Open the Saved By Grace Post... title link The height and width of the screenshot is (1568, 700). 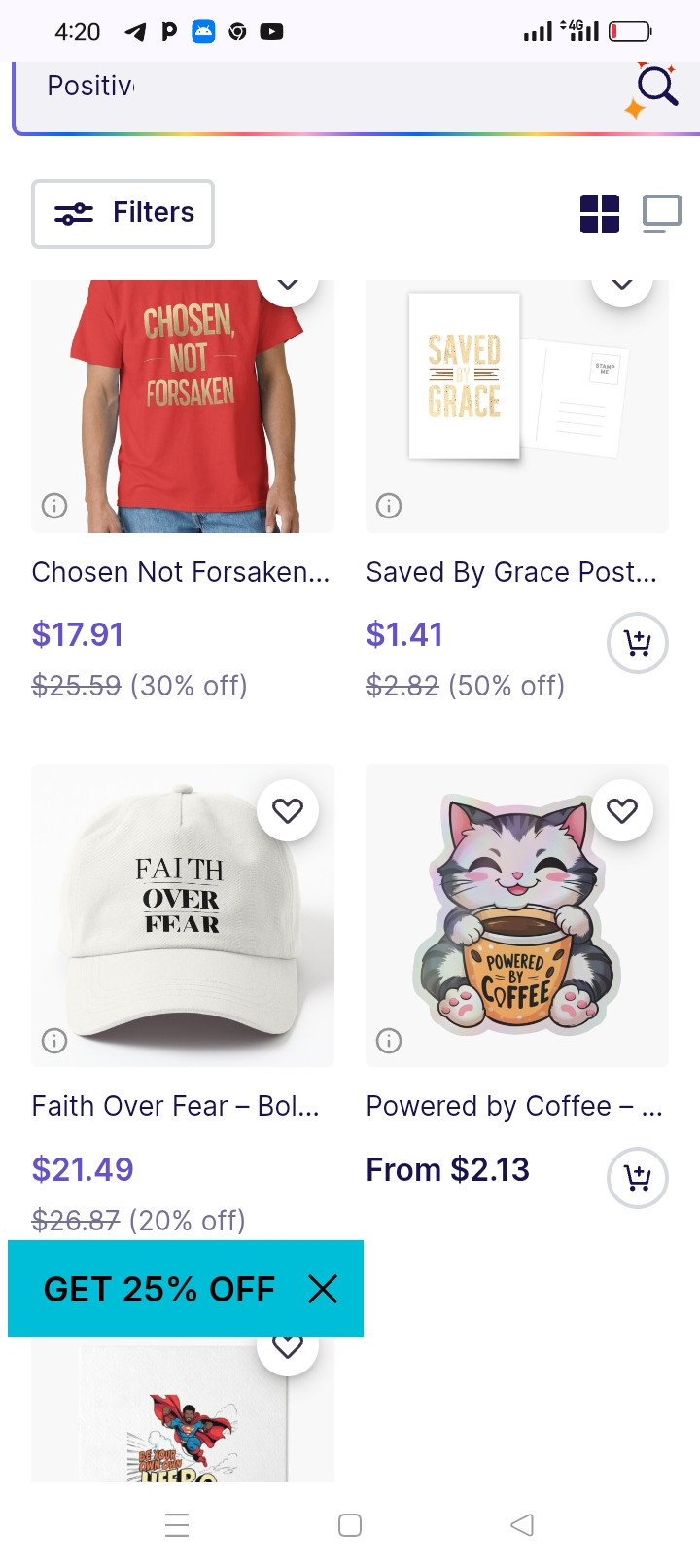[x=511, y=572]
